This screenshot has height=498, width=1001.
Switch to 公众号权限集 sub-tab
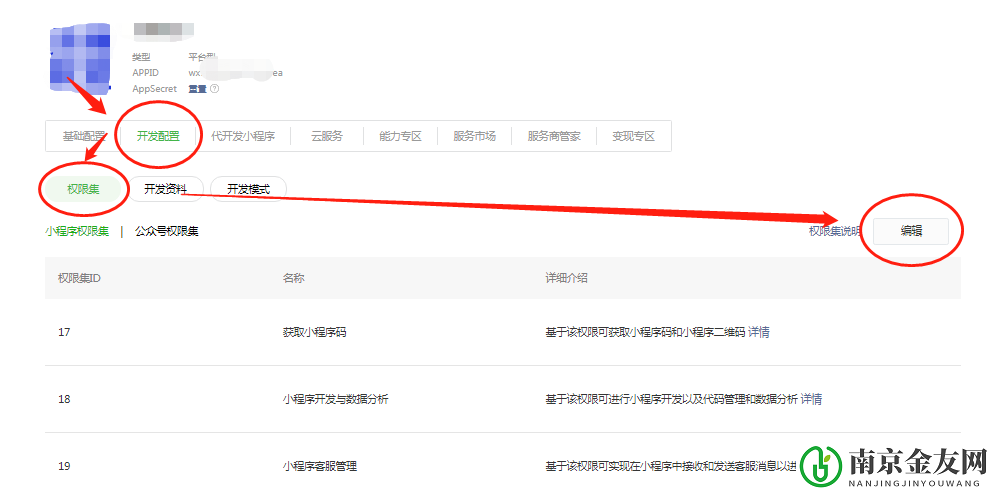[x=167, y=231]
